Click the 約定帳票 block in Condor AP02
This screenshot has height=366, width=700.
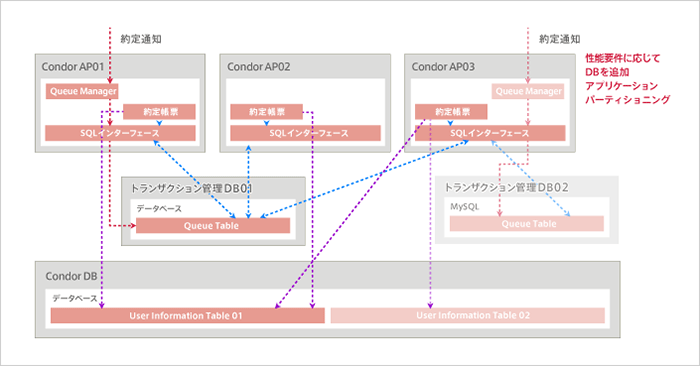[267, 112]
